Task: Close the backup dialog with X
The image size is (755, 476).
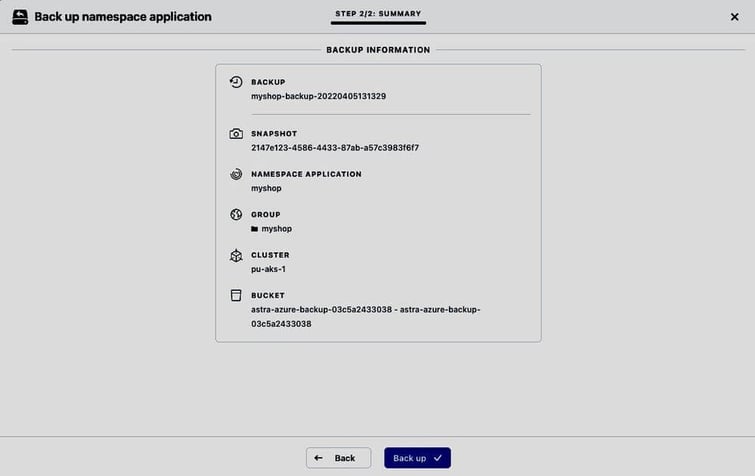Action: coord(735,17)
